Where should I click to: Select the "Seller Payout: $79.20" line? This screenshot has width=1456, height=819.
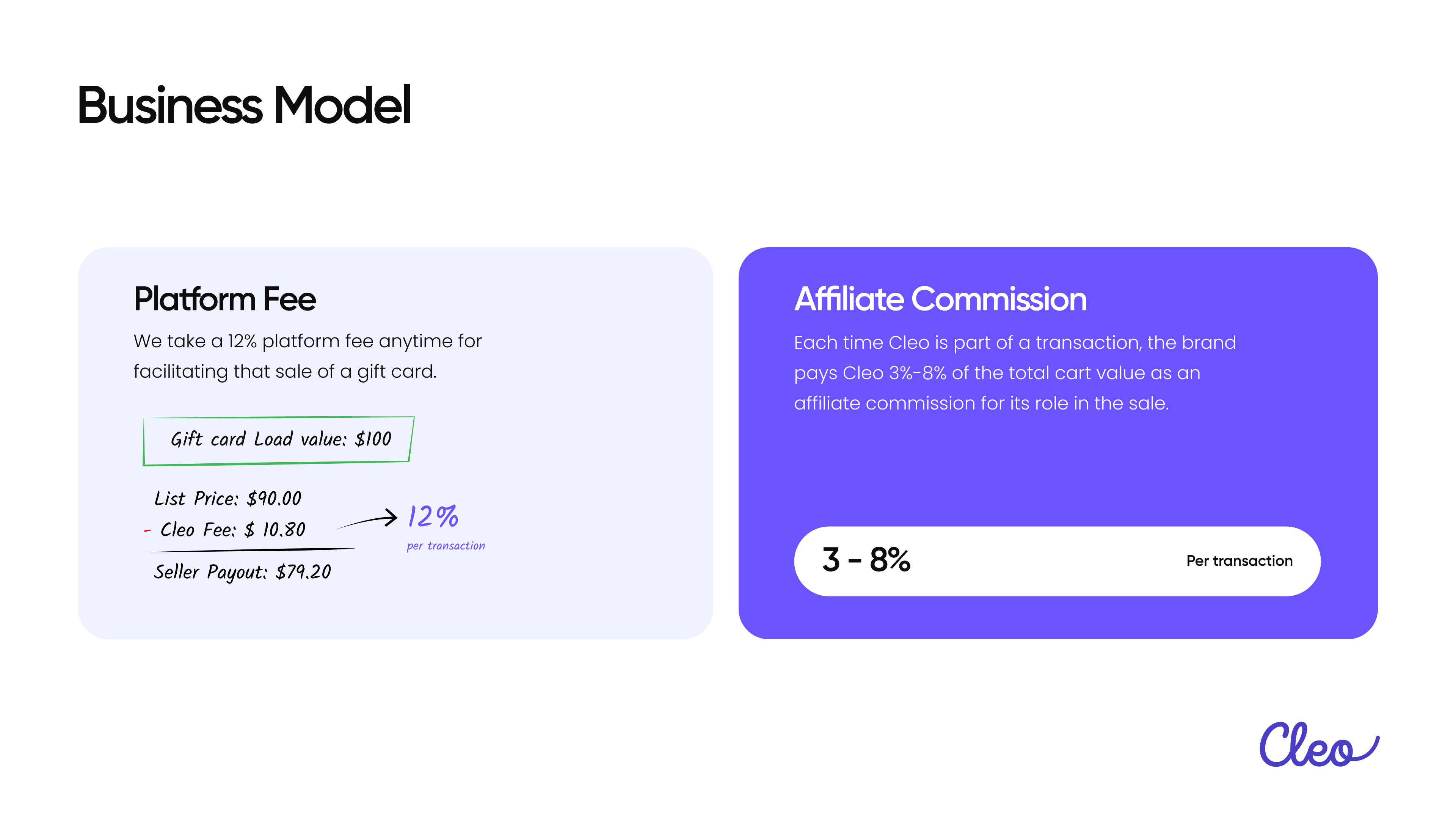tap(243, 572)
